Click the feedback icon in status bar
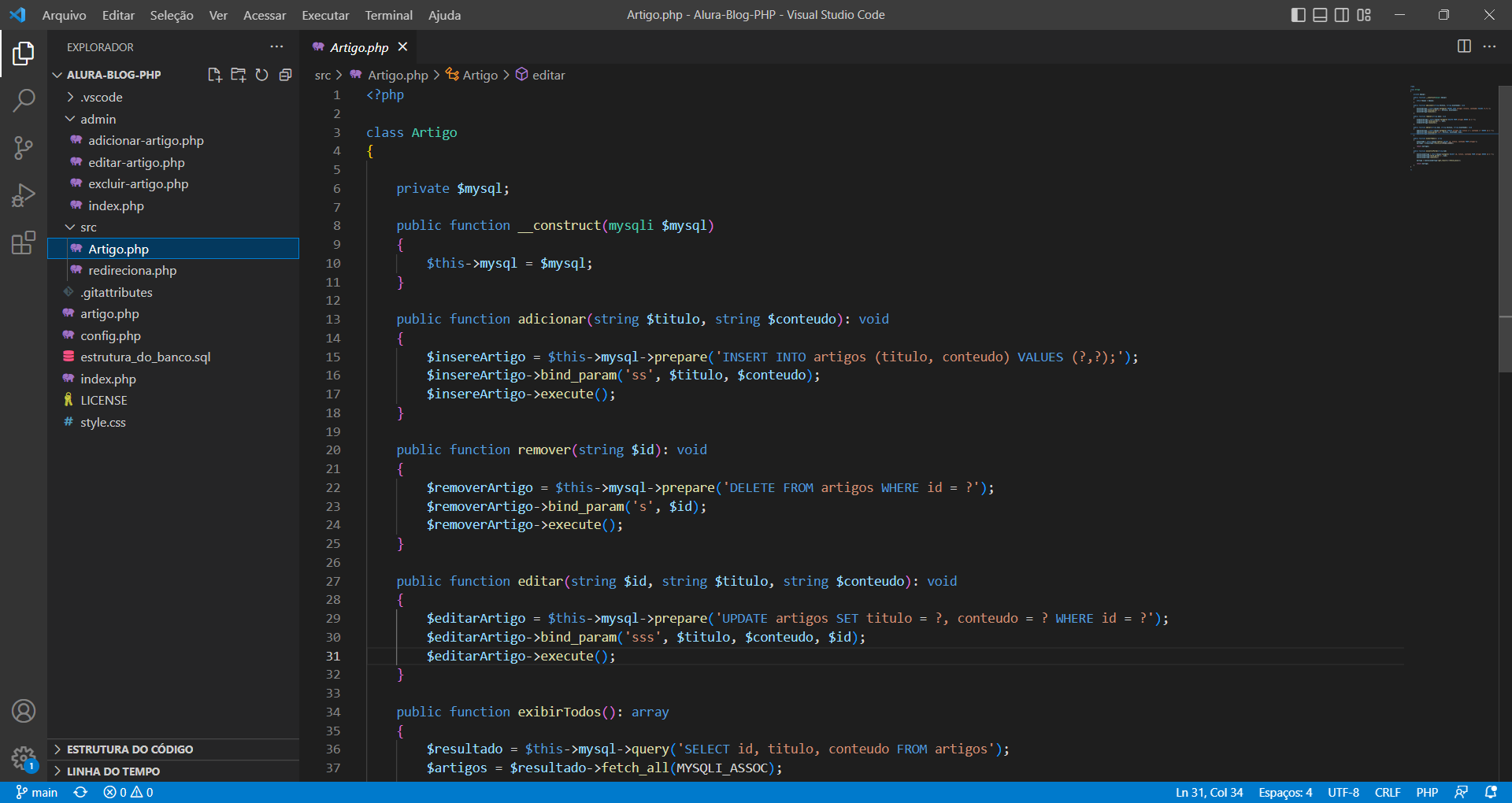Image resolution: width=1512 pixels, height=803 pixels. tap(1462, 792)
